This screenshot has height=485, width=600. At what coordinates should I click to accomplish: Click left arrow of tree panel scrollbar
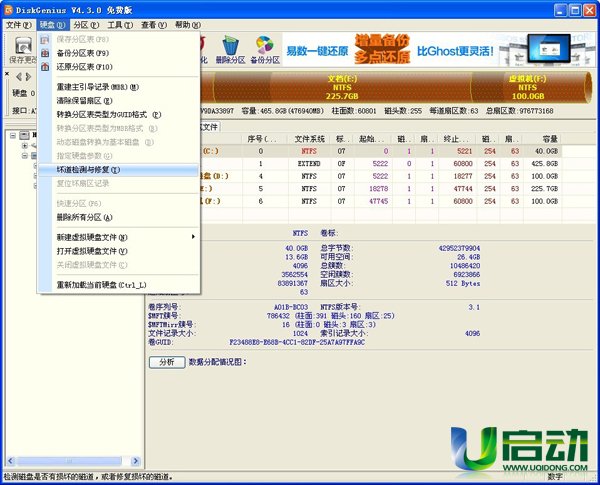(x=10, y=461)
